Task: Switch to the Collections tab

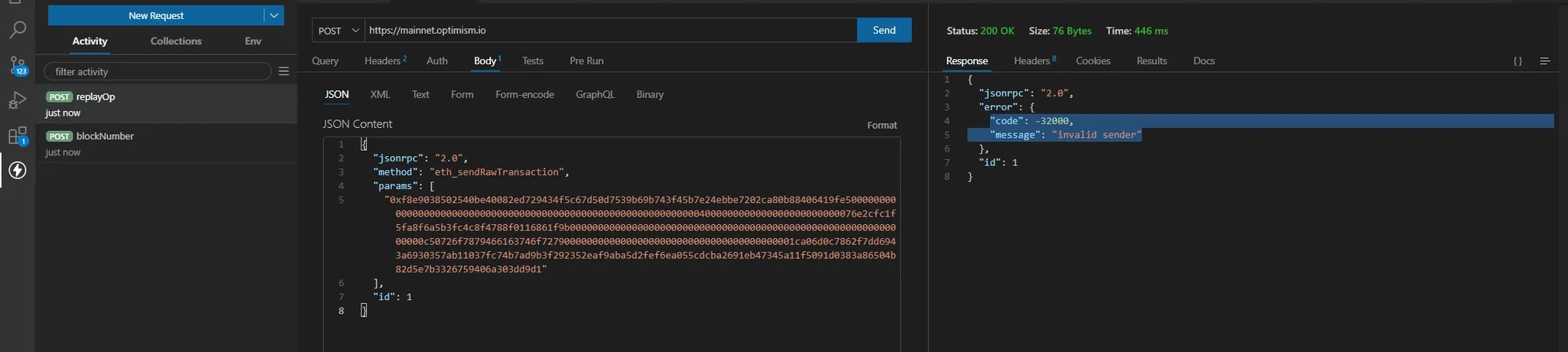Action: point(176,41)
